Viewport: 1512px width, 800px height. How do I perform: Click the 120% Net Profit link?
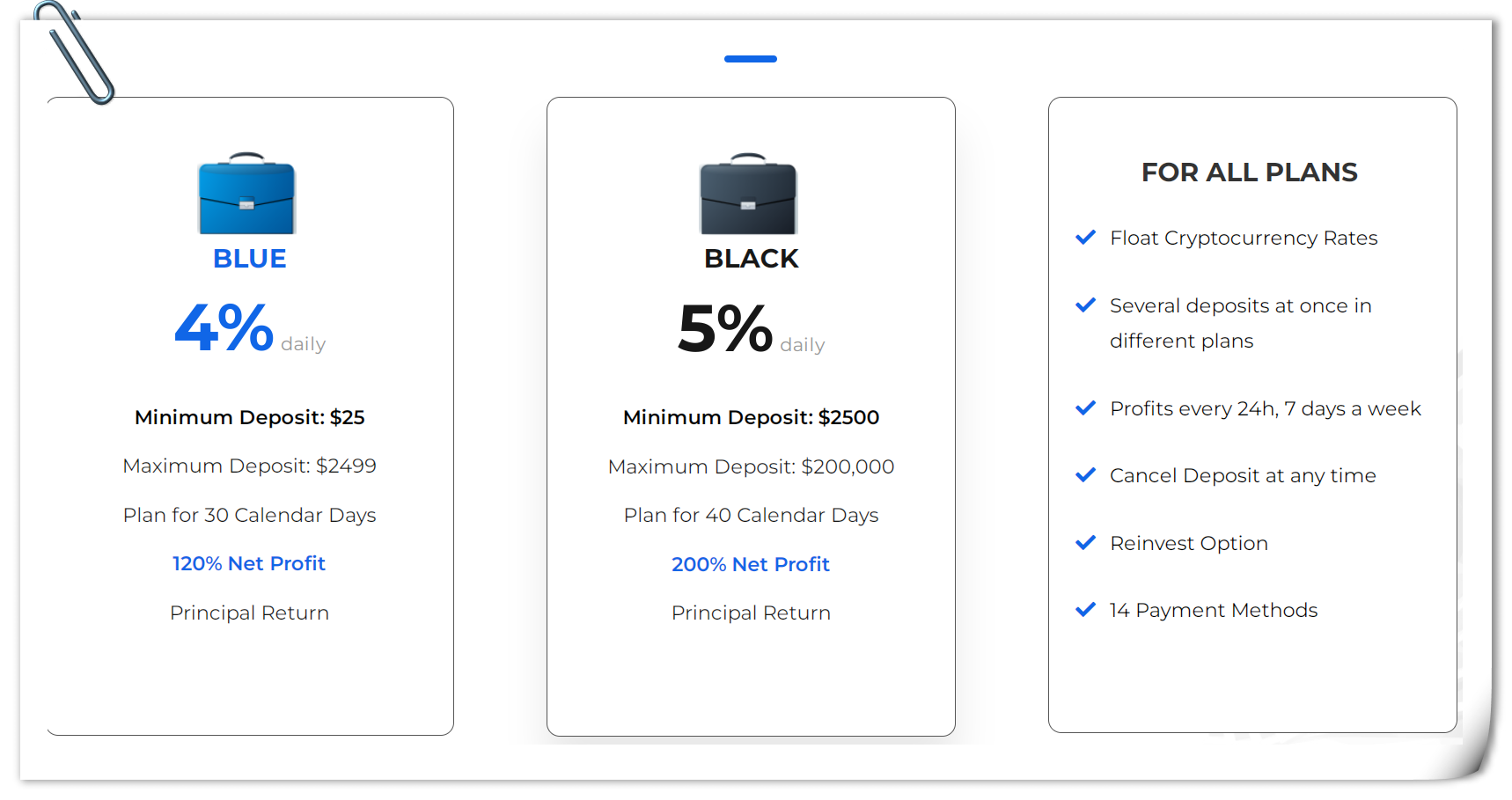[x=249, y=563]
